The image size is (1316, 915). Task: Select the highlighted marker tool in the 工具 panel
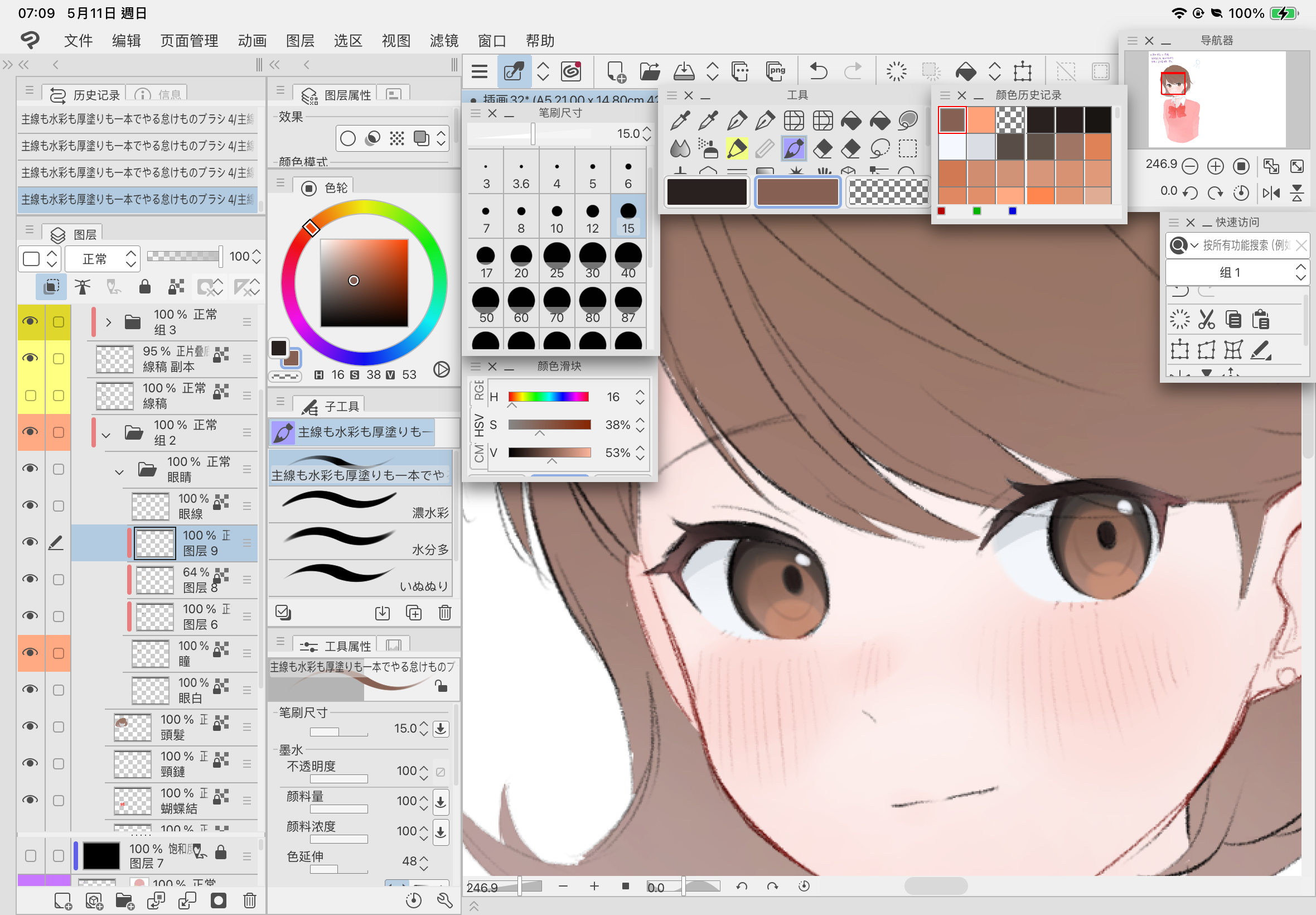[x=737, y=148]
